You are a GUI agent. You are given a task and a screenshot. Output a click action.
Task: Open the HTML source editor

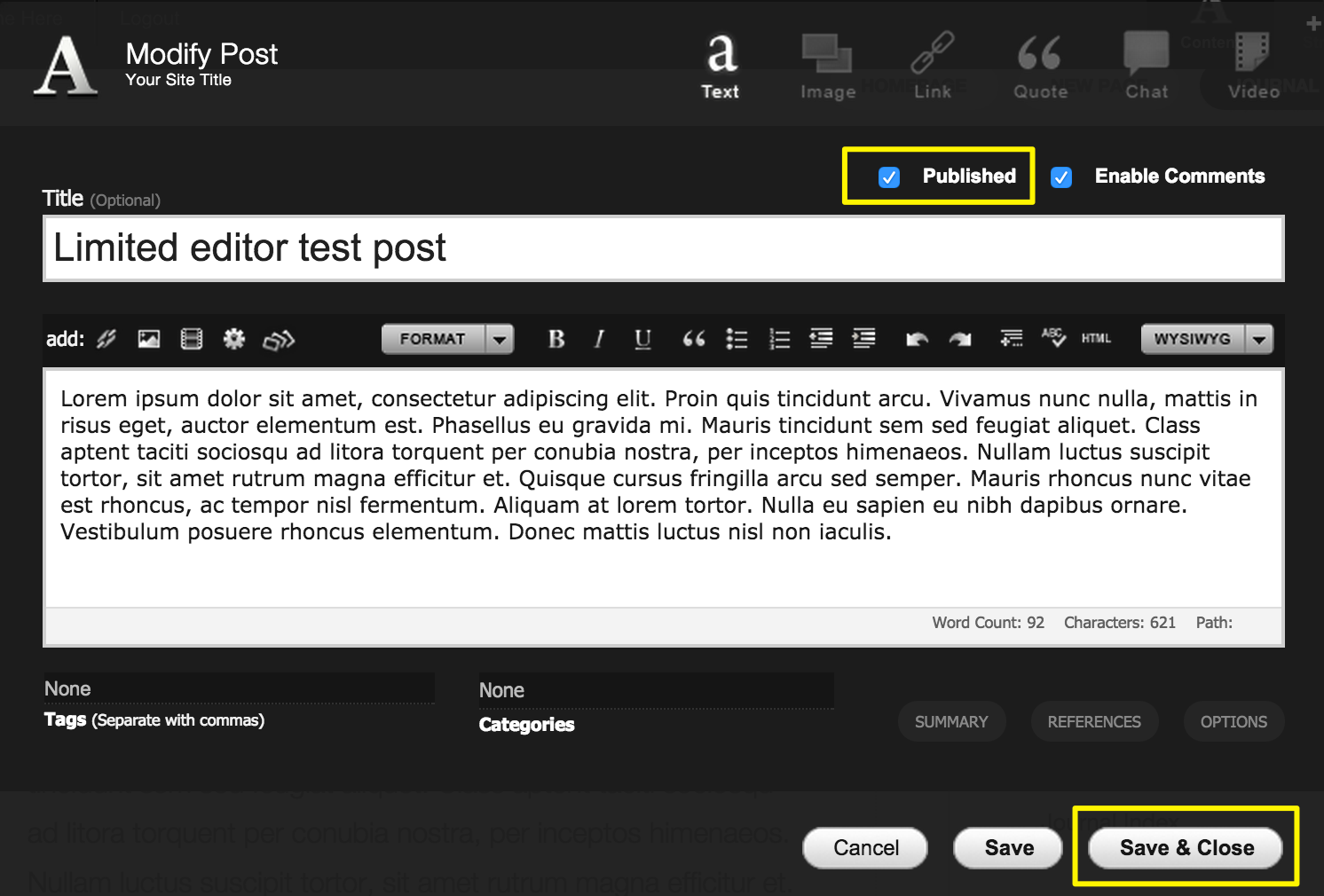1096,339
